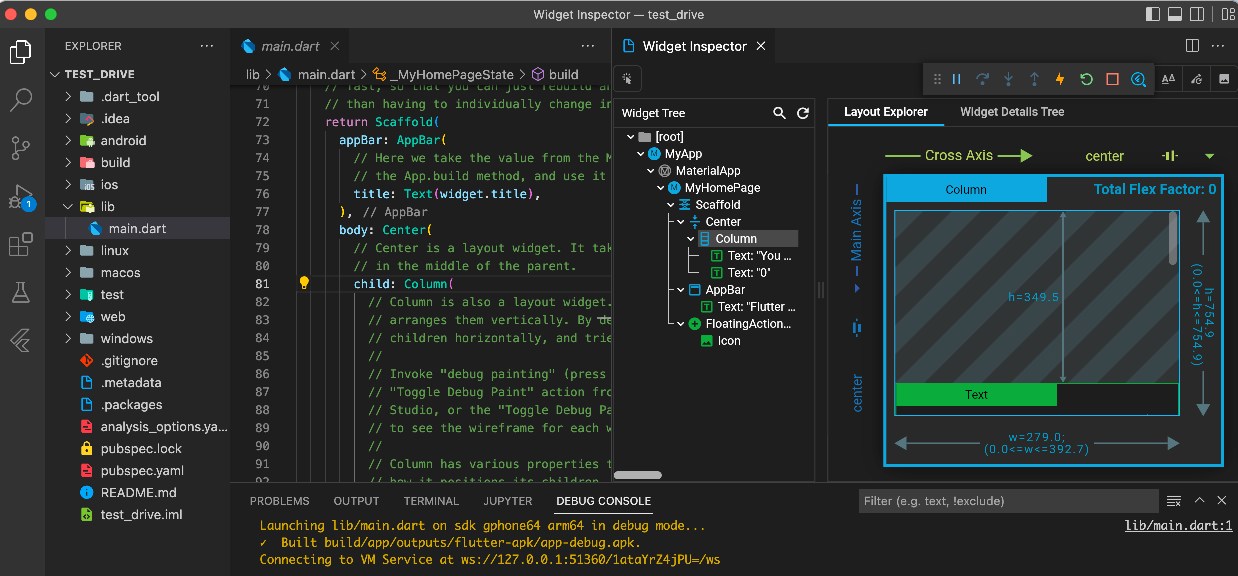This screenshot has width=1238, height=576.
Task: Select the DEBUG CONSOLE tab
Action: click(604, 501)
